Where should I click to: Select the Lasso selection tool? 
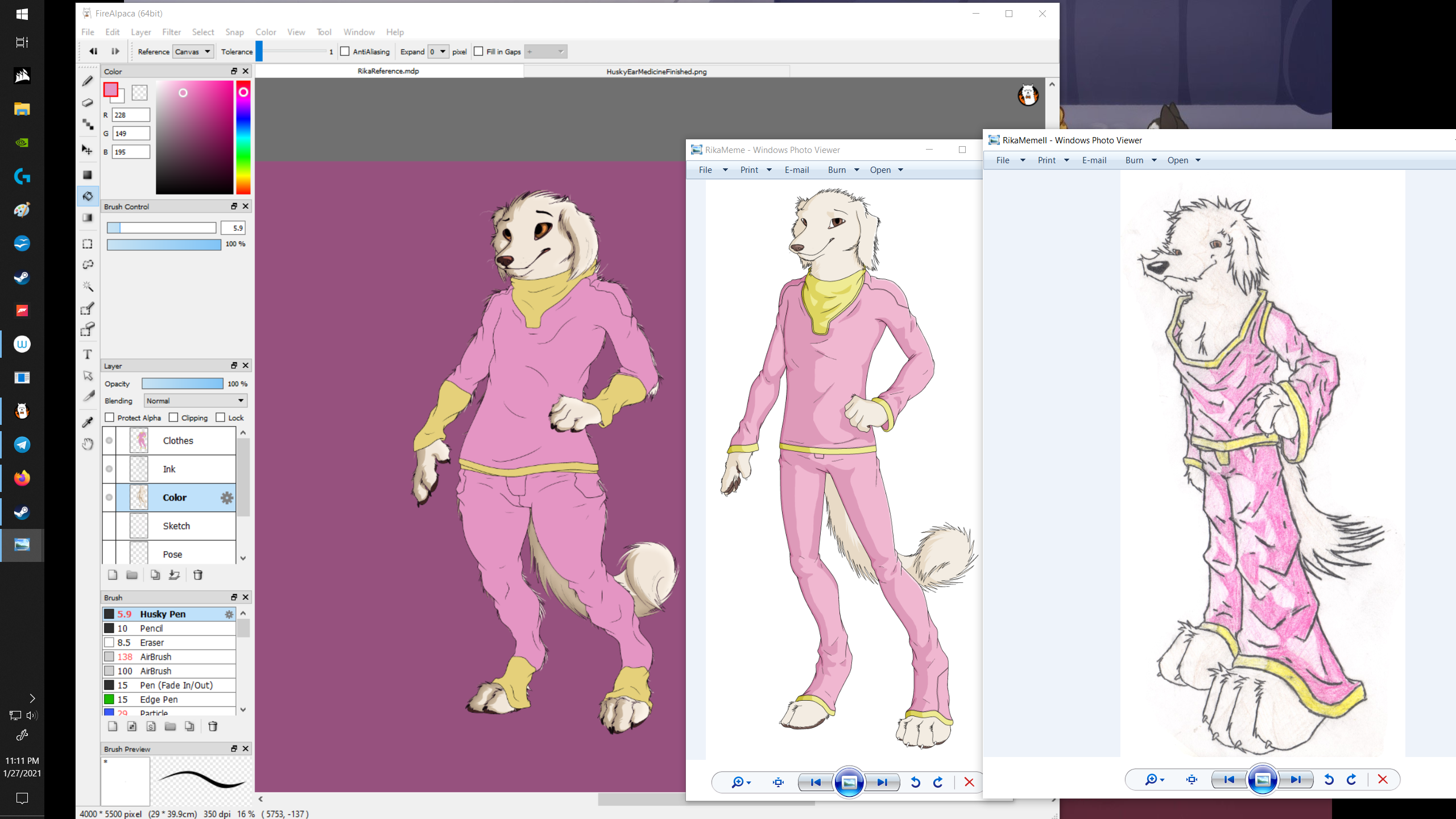point(88,264)
